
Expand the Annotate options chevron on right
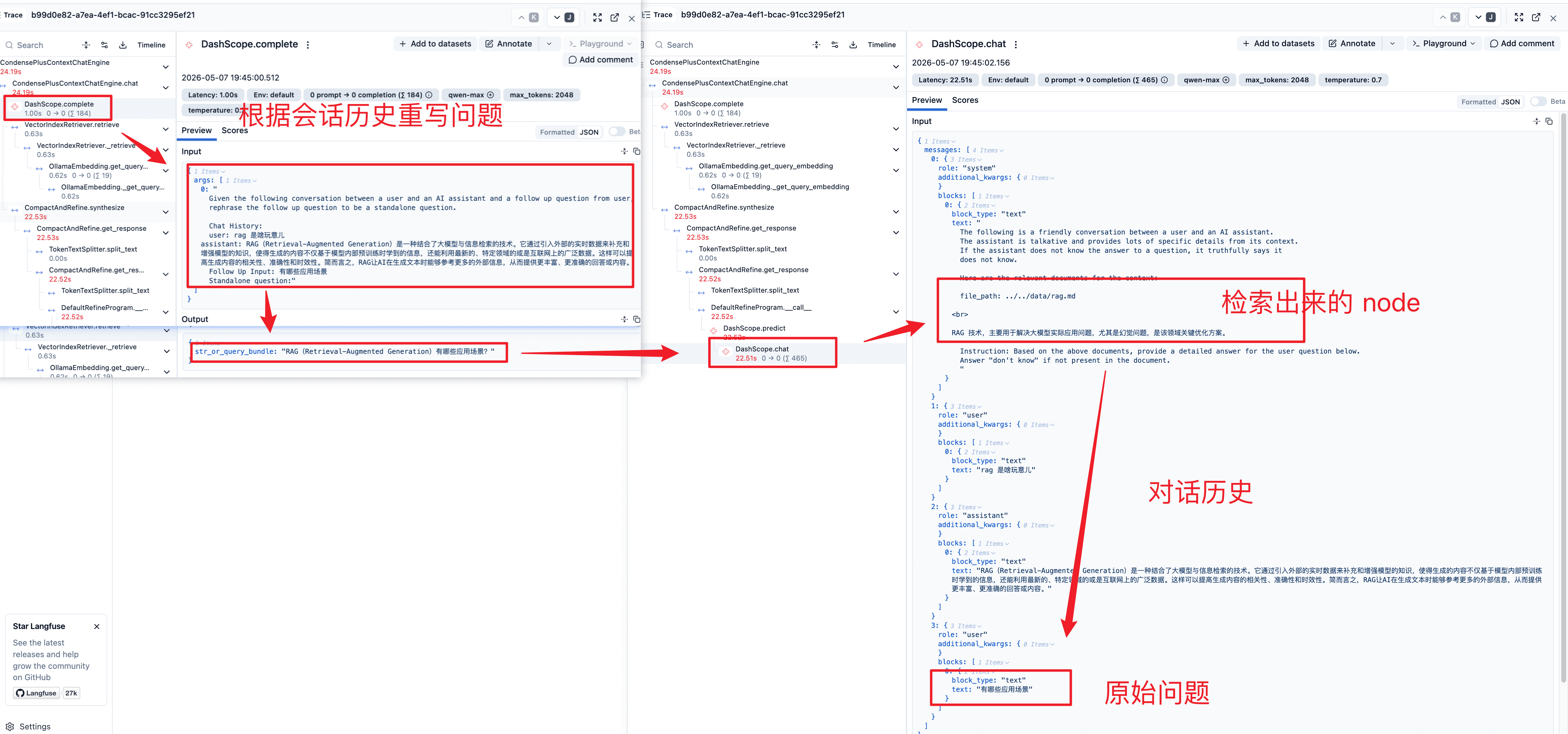[x=1392, y=43]
